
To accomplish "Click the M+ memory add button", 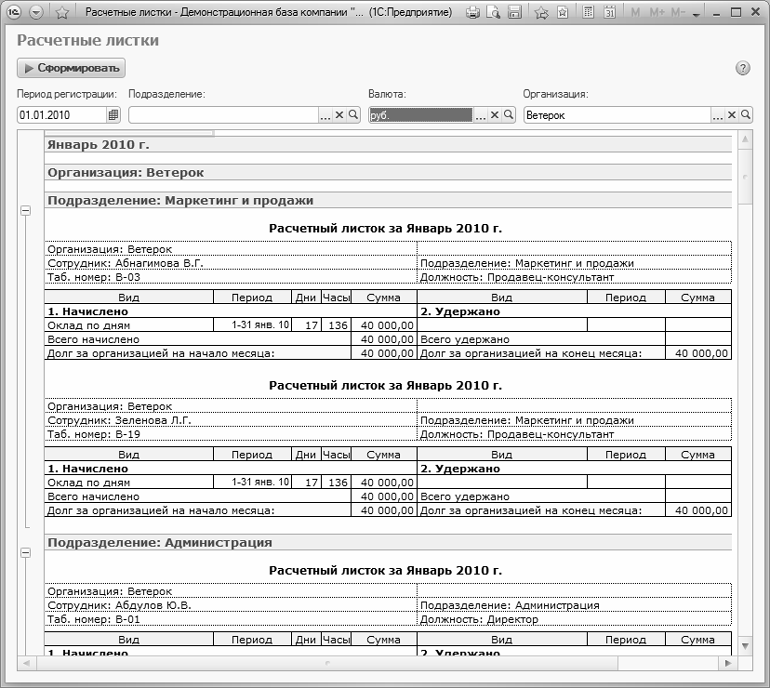I will click(x=657, y=12).
